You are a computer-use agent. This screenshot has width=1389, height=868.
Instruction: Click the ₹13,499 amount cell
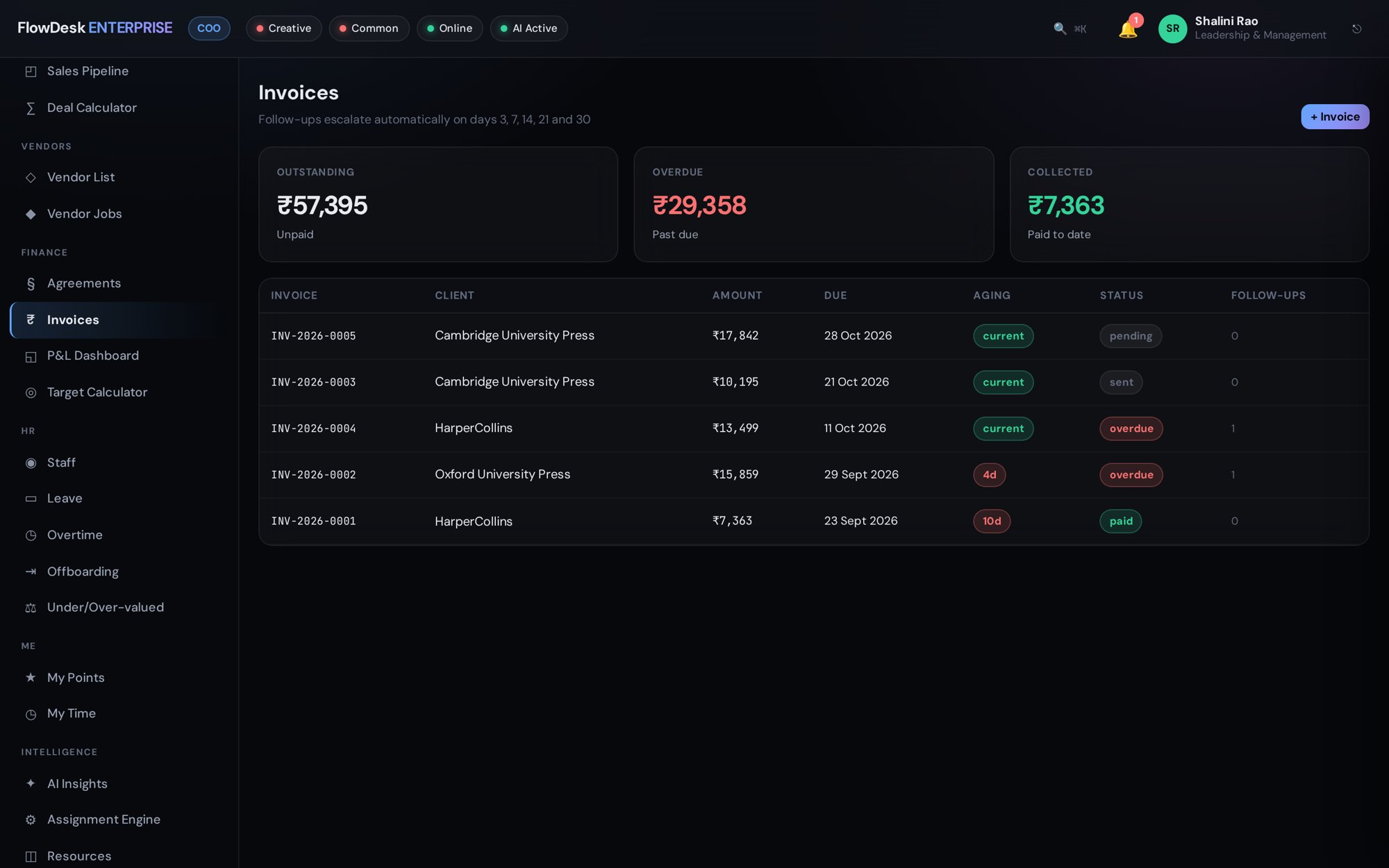point(735,428)
